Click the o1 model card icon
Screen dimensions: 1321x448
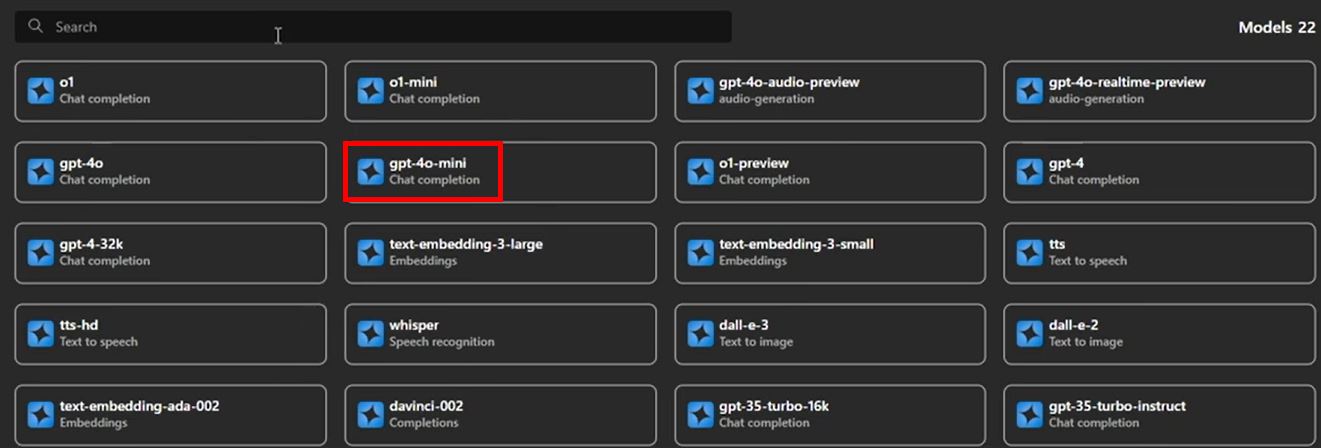click(x=40, y=91)
